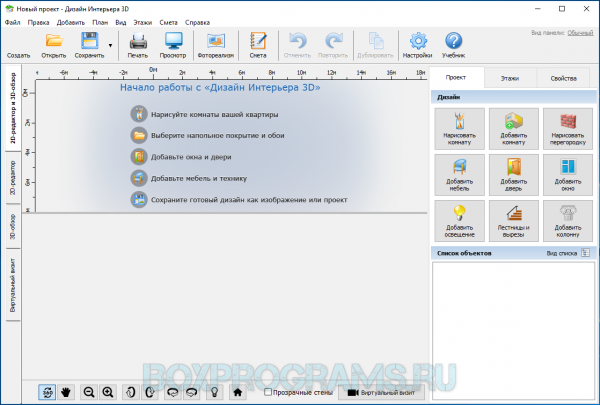This screenshot has height=405, width=600.
Task: Open the Вид menu
Action: click(121, 22)
